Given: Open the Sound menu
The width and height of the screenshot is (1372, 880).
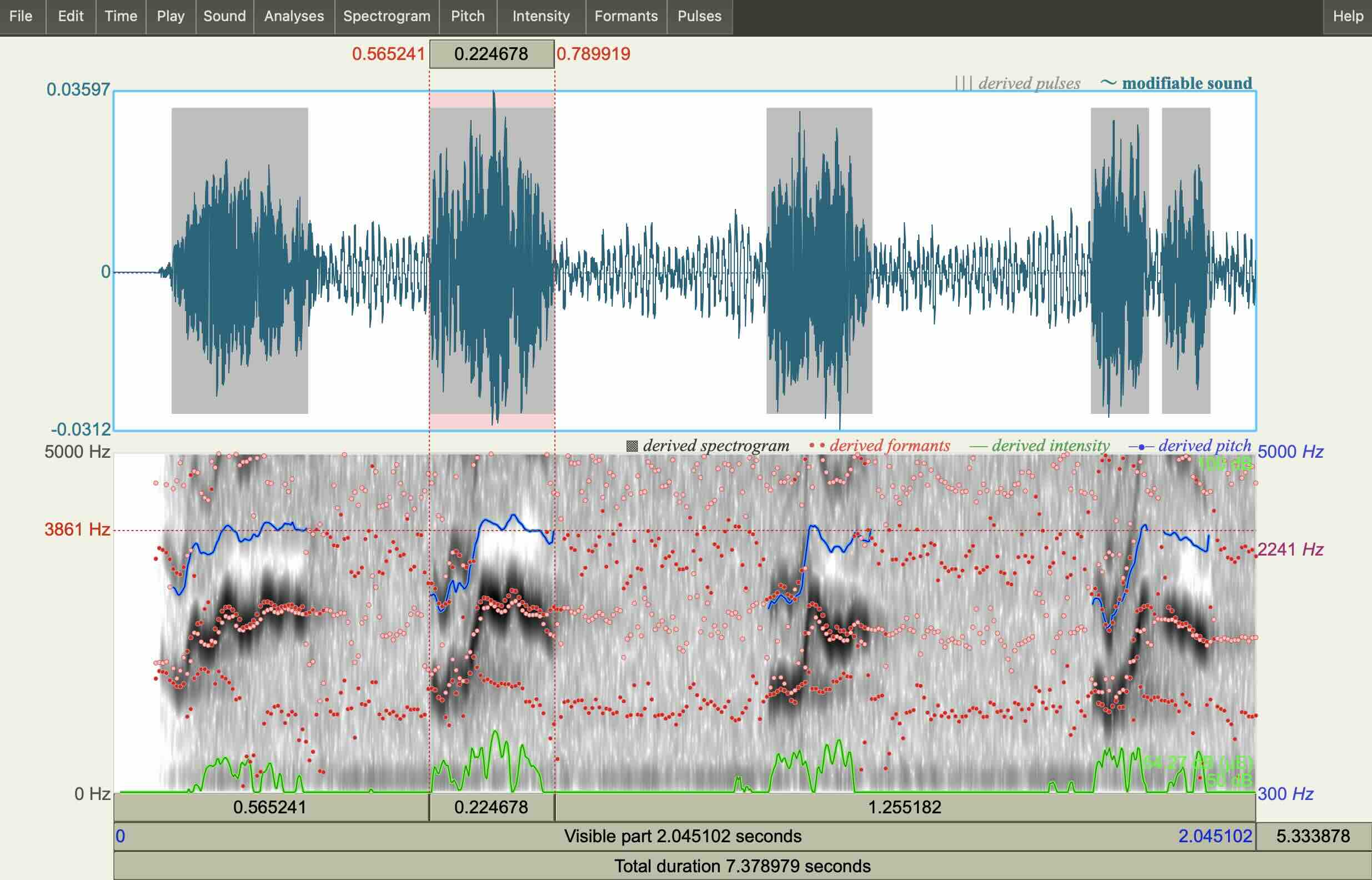Looking at the screenshot, I should [224, 17].
